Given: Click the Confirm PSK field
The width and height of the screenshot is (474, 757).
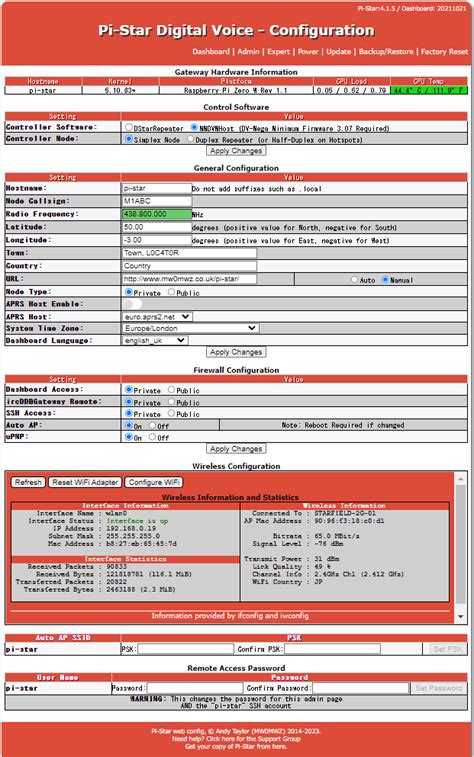Looking at the screenshot, I should tap(332, 649).
